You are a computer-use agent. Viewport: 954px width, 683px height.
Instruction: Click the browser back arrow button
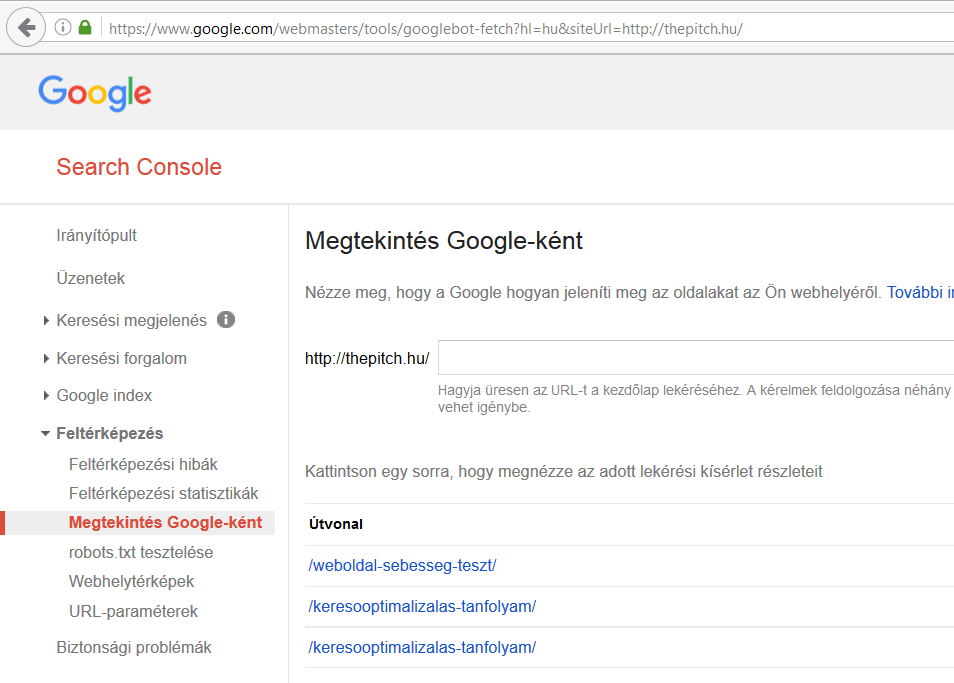click(26, 27)
